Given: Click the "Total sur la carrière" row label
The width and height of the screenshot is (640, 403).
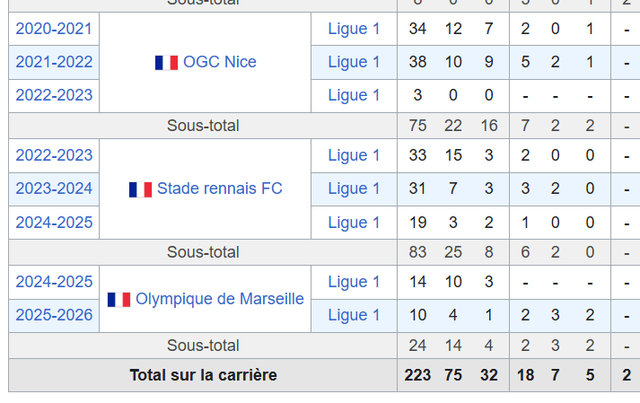Looking at the screenshot, I should [x=203, y=376].
